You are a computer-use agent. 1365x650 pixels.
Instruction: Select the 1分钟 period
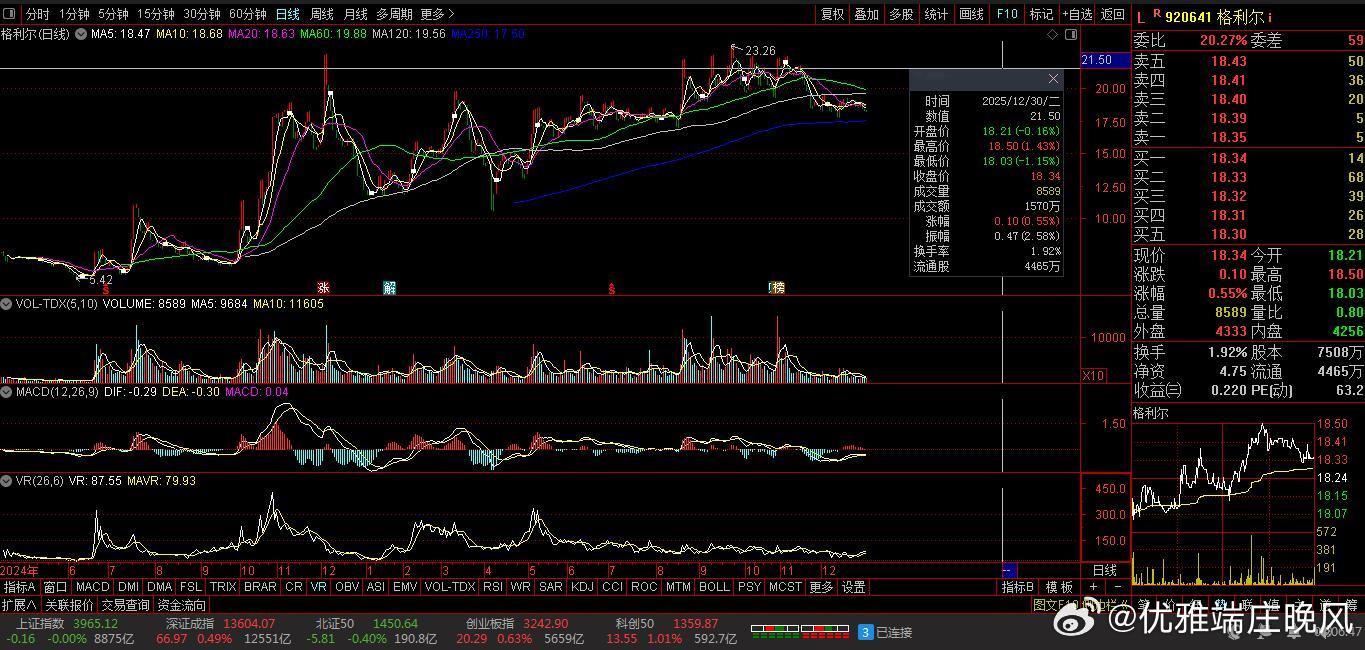pos(74,14)
